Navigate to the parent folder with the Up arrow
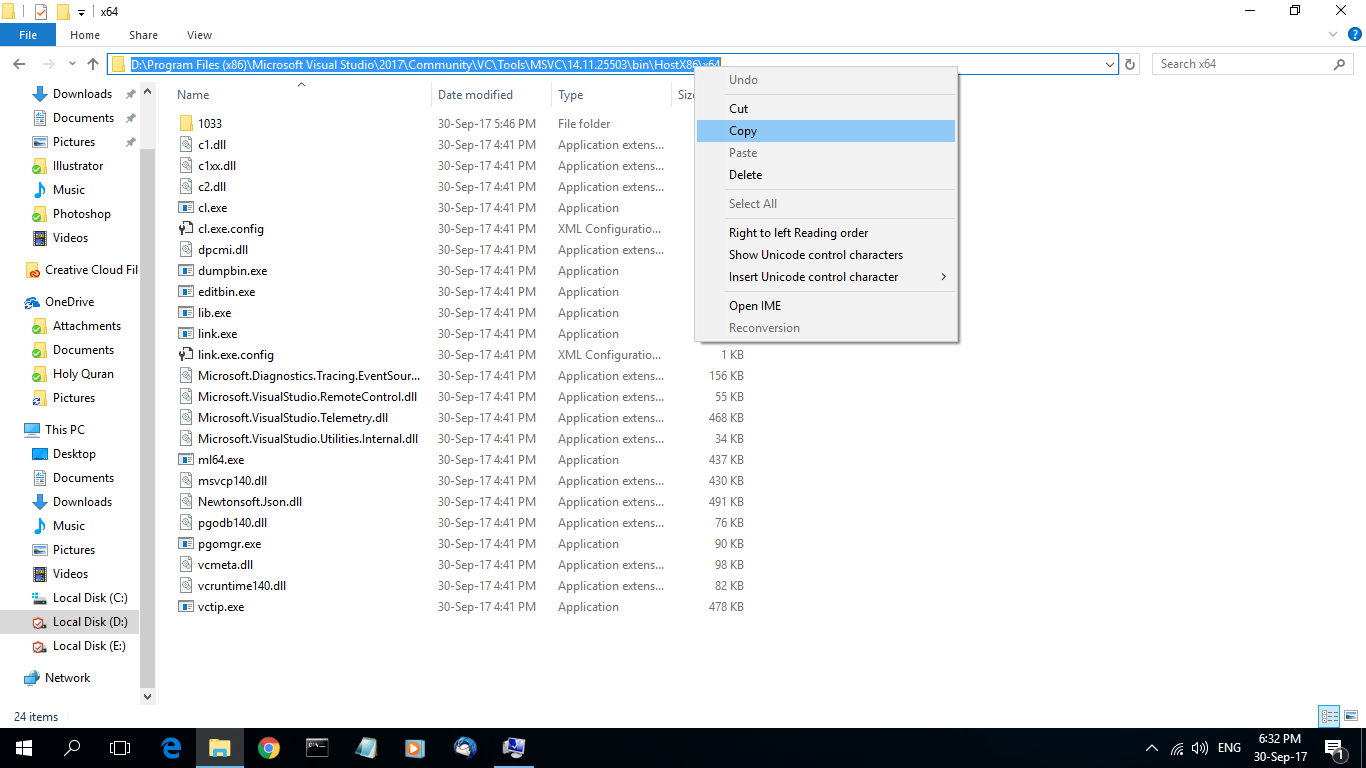Image resolution: width=1366 pixels, height=768 pixels. tap(92, 63)
